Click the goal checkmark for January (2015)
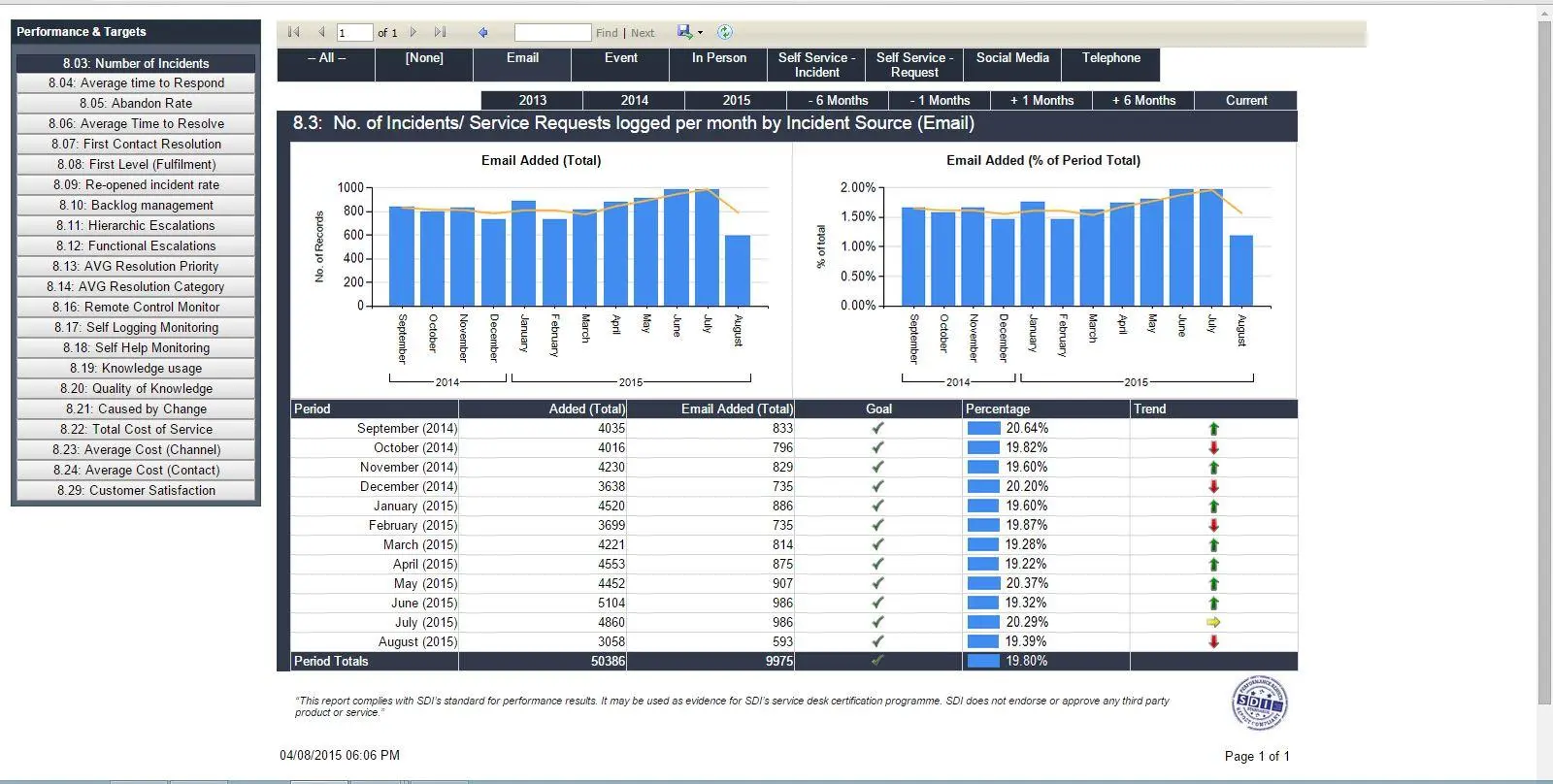The width and height of the screenshot is (1553, 784). [x=877, y=506]
